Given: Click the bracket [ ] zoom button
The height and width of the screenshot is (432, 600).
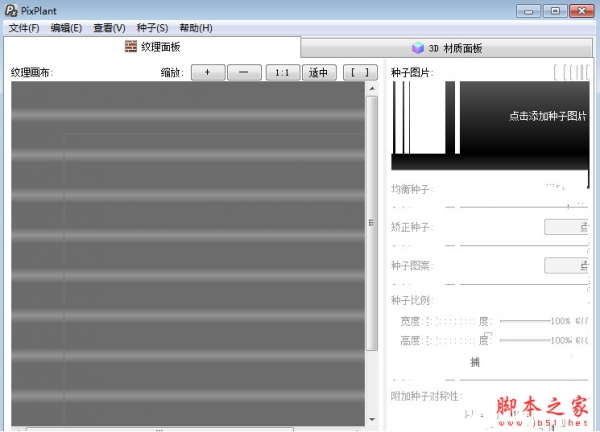Looking at the screenshot, I should (x=360, y=72).
